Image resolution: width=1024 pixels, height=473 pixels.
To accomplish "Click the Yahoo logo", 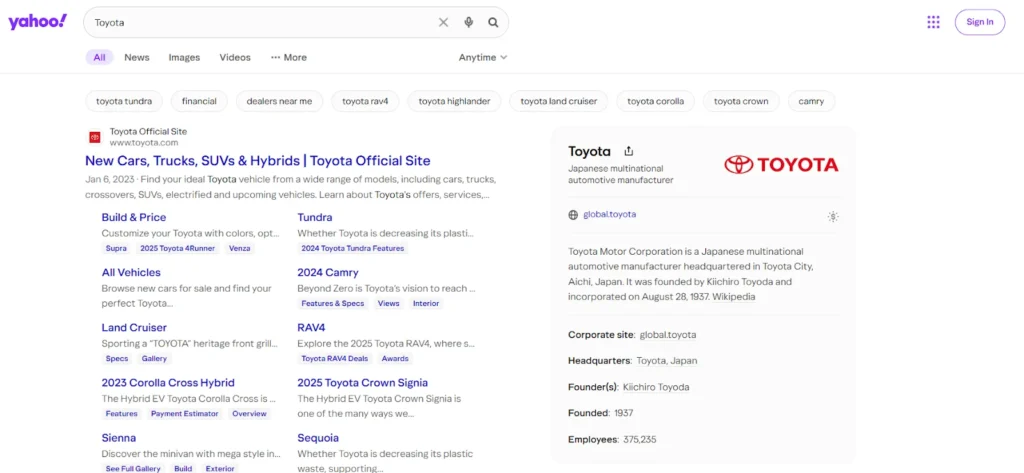I will pyautogui.click(x=38, y=22).
